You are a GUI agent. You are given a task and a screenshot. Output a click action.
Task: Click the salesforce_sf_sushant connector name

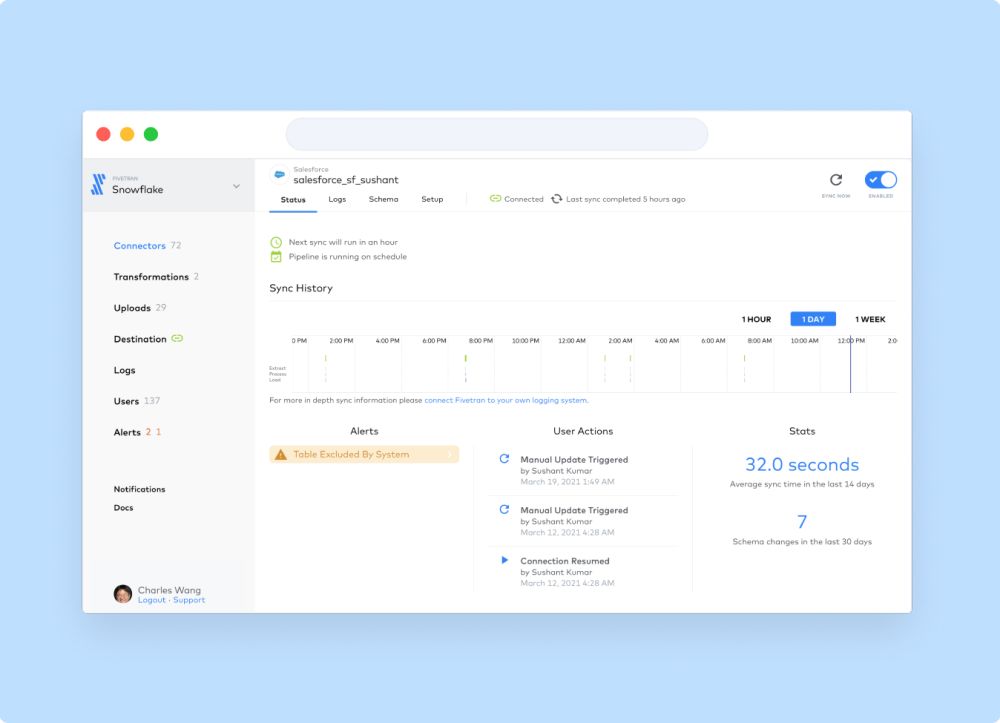tap(346, 180)
